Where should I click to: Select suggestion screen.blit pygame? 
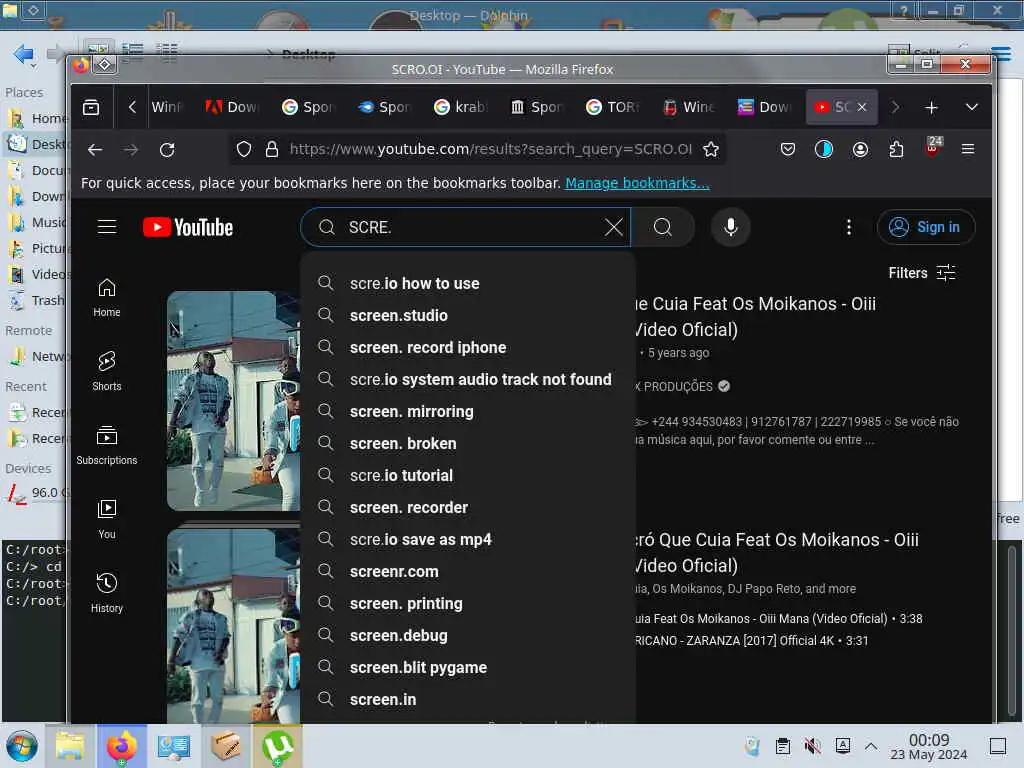pyautogui.click(x=468, y=667)
